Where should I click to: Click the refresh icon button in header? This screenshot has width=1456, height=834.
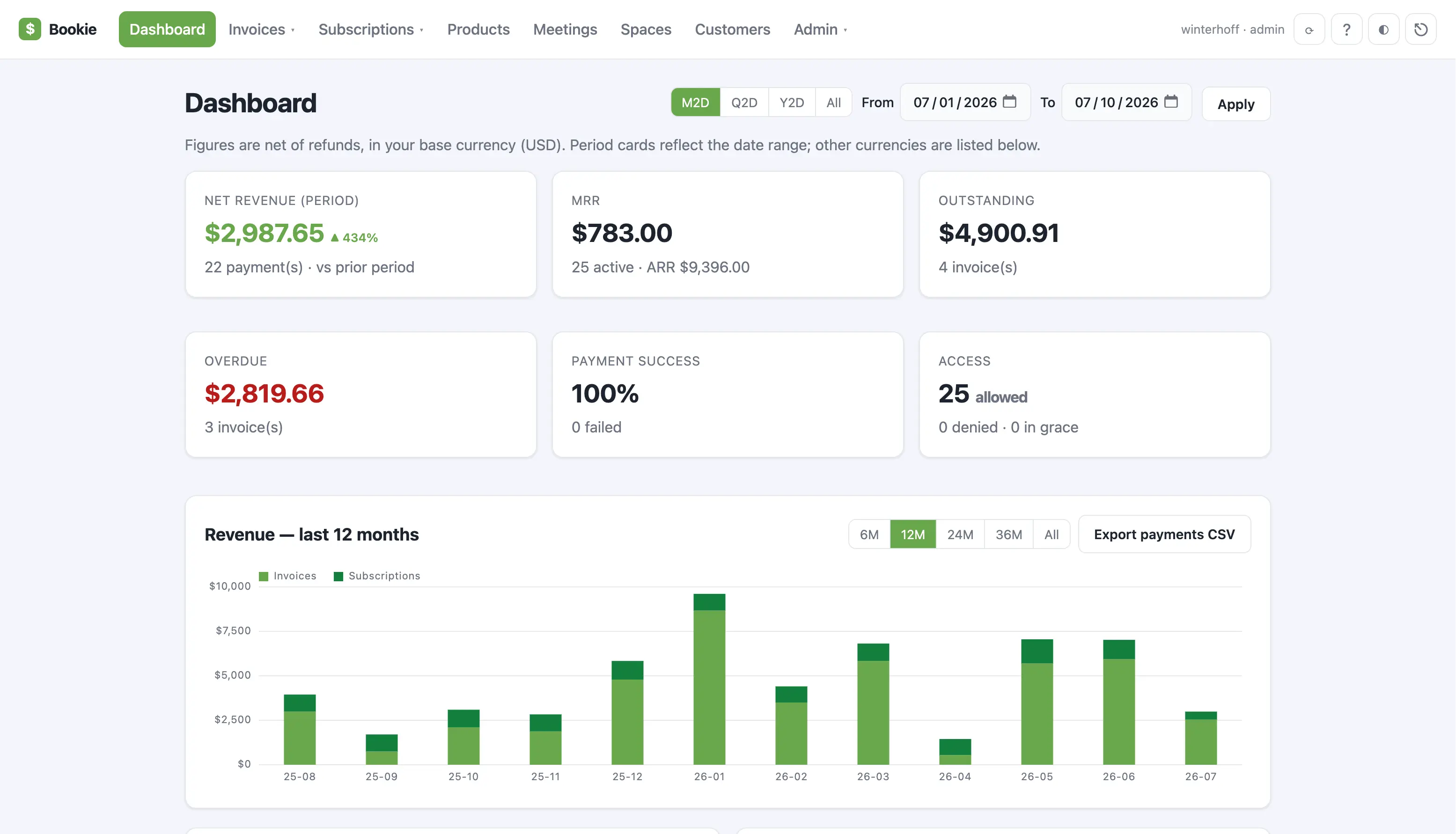coord(1309,30)
